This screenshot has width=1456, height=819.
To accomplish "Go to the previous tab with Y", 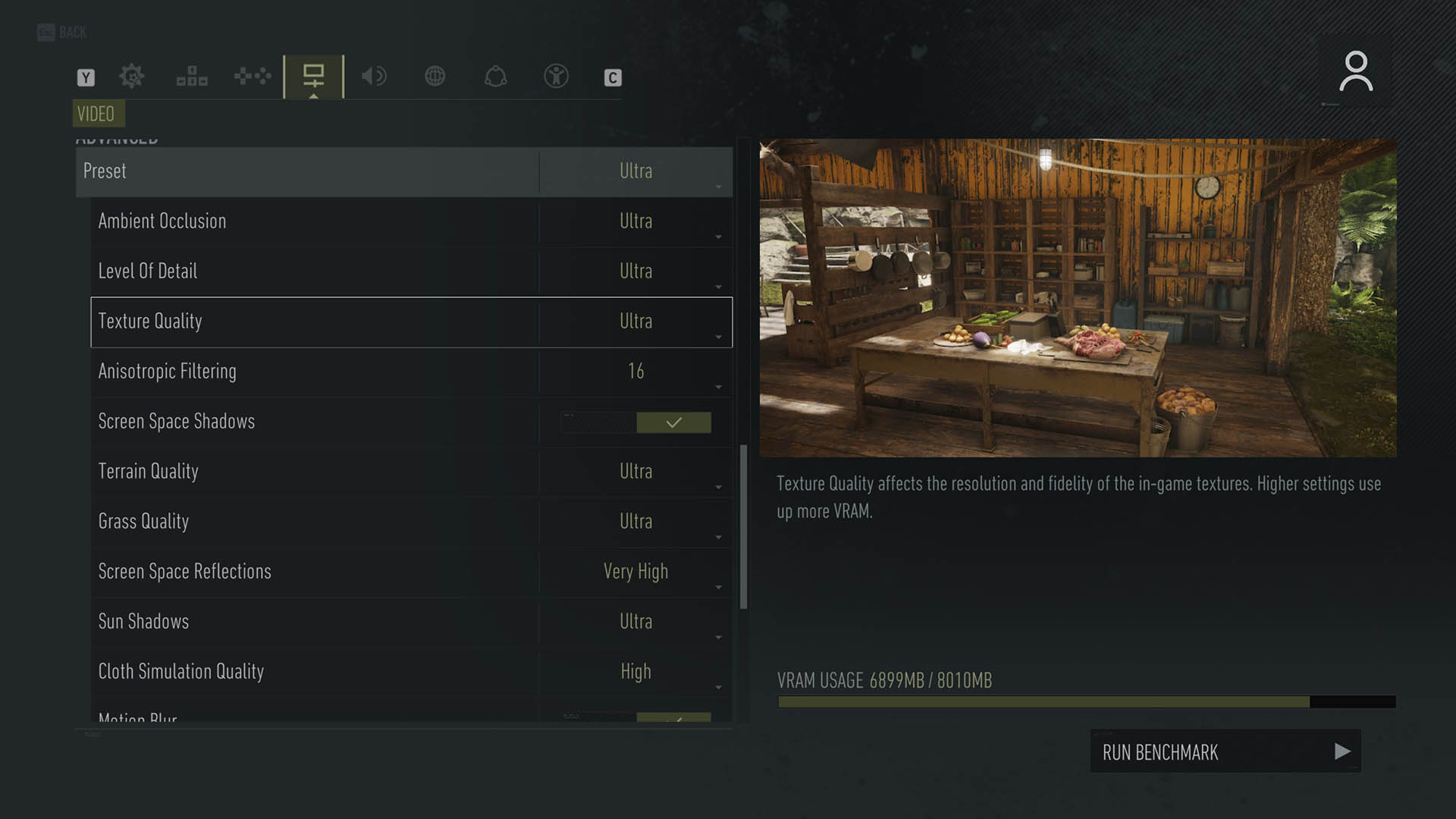I will click(86, 77).
